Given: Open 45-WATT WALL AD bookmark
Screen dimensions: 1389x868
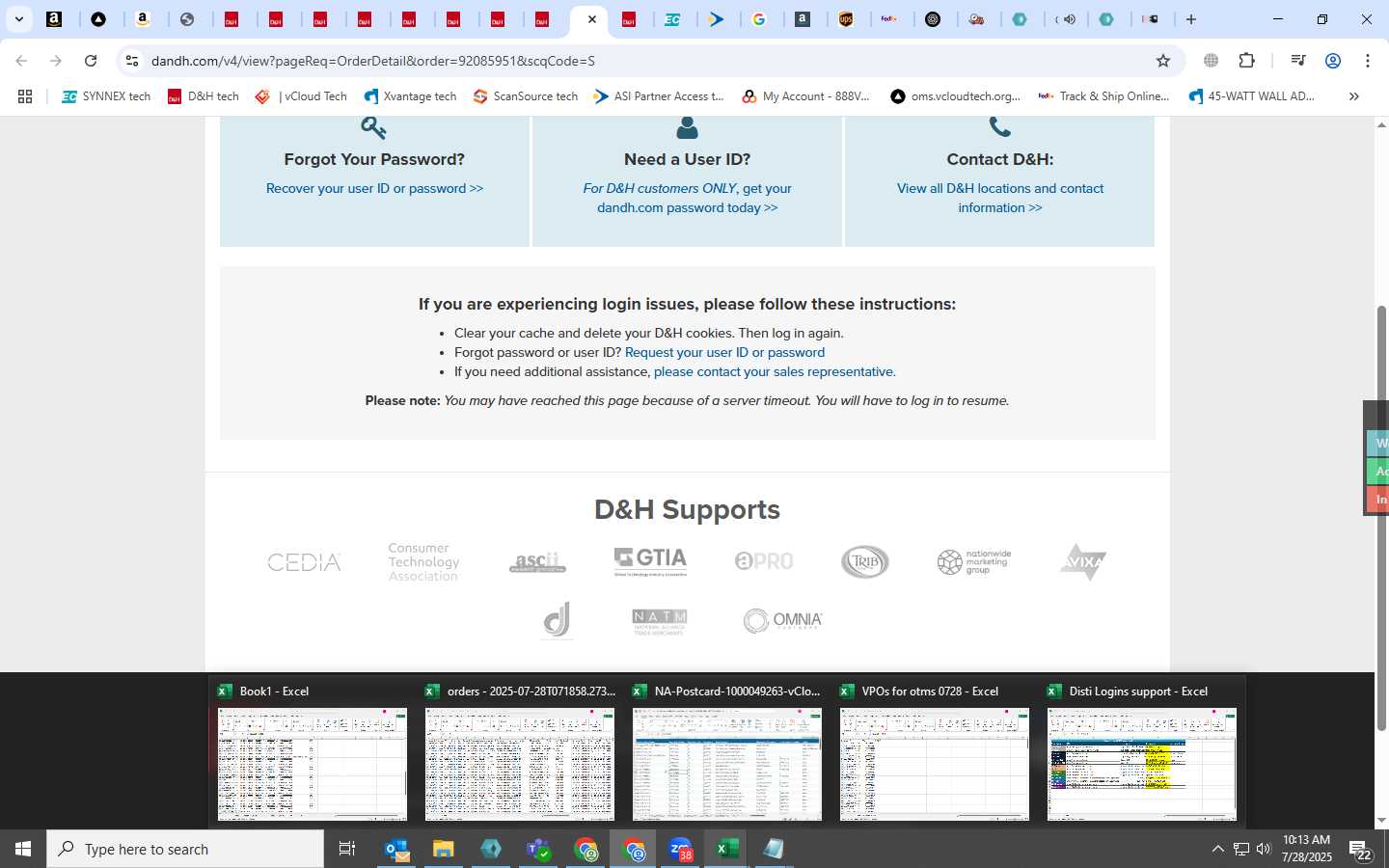Looking at the screenshot, I should [x=1252, y=96].
